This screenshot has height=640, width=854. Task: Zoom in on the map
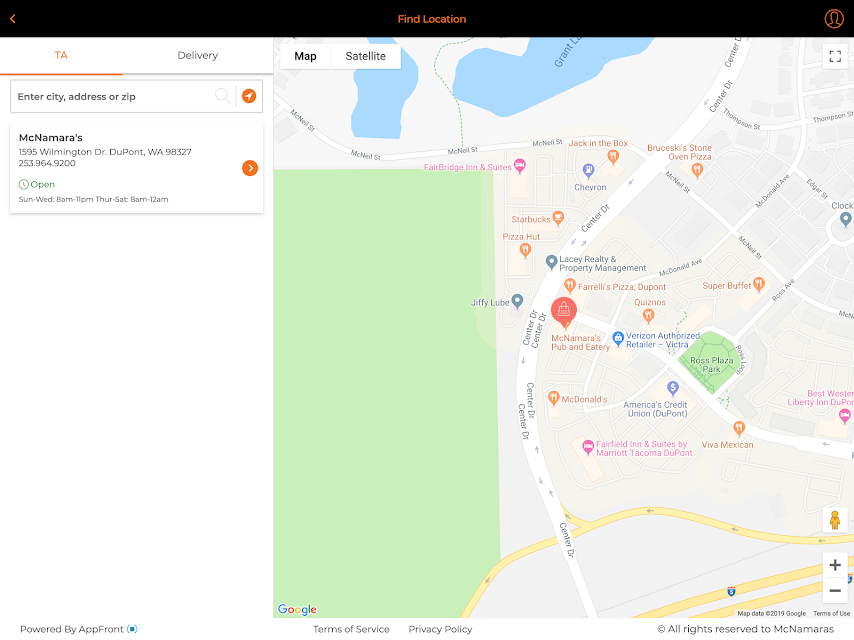tap(834, 565)
